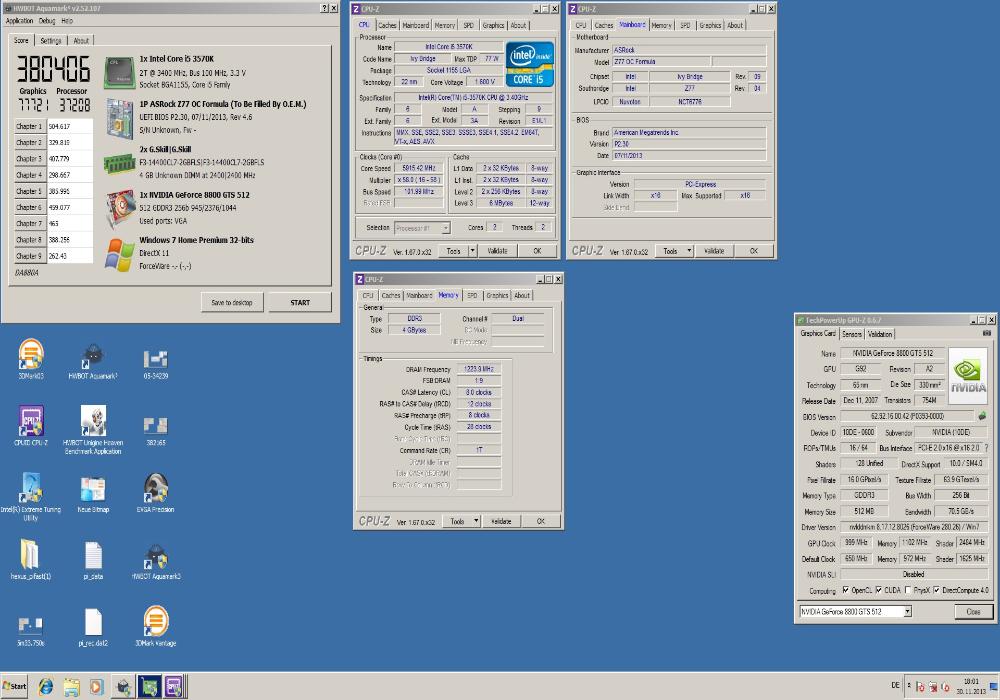This screenshot has width=1000, height=700.
Task: Open Graphics tab in CPU-Z Mainboard window
Action: tap(710, 26)
